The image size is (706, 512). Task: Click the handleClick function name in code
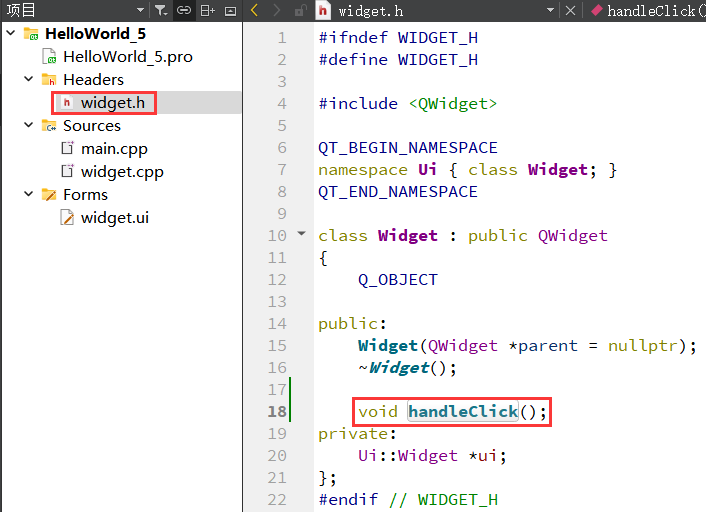pyautogui.click(x=463, y=411)
